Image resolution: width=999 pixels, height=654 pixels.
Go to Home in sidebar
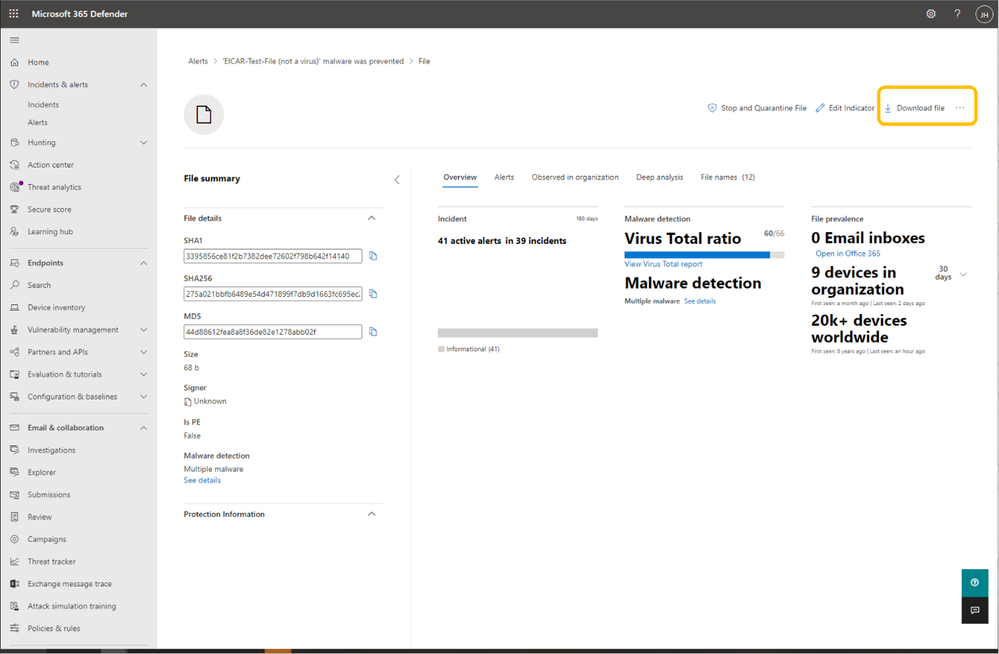(38, 62)
